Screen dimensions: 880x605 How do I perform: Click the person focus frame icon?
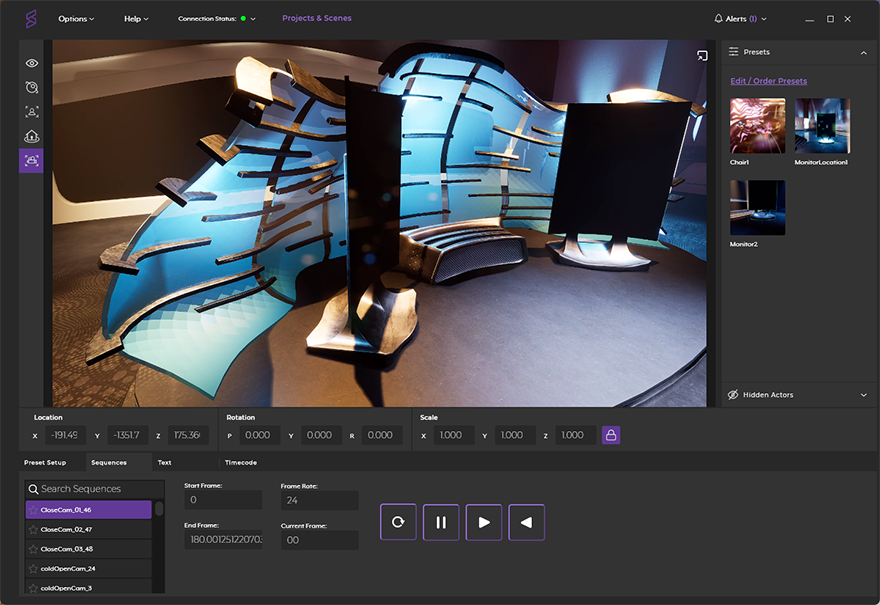31,112
